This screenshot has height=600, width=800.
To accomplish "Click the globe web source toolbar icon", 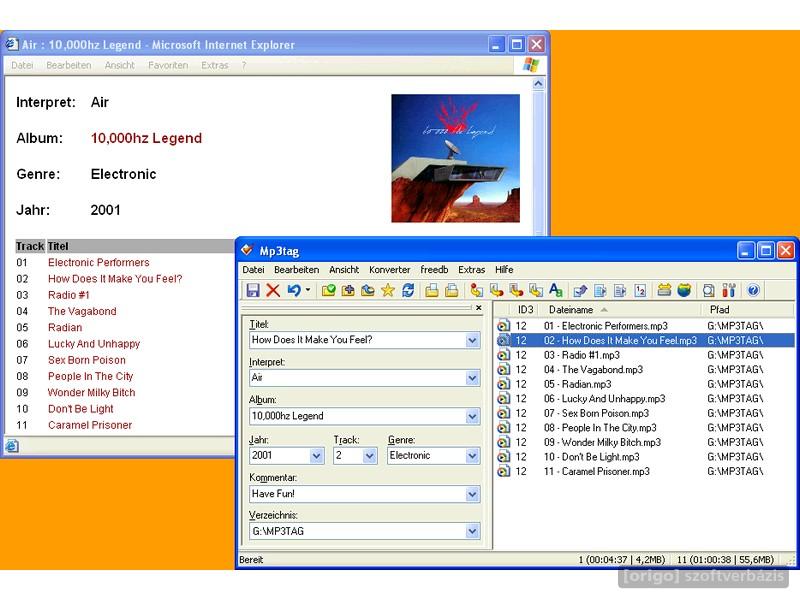I will pyautogui.click(x=684, y=290).
